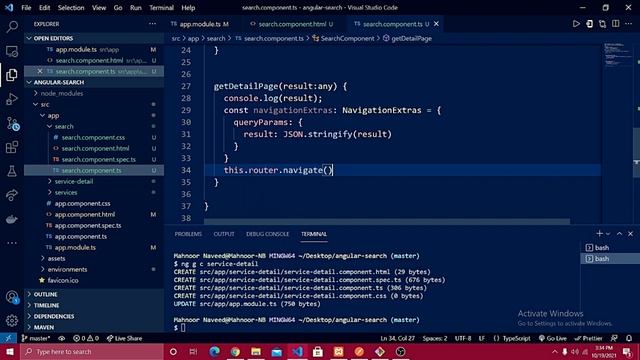The width and height of the screenshot is (640, 360).
Task: Open notifications bell in status bar
Action: click(629, 338)
